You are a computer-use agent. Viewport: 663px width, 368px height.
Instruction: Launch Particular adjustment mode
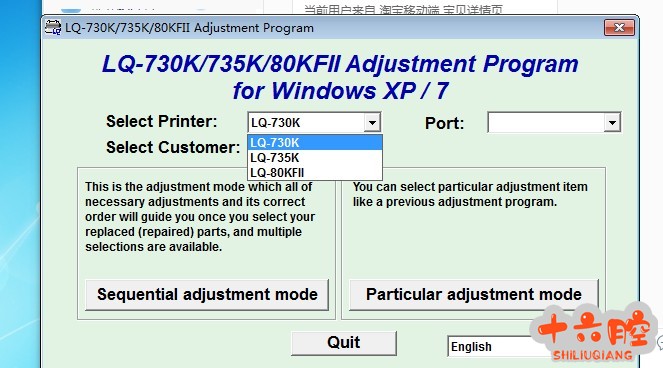(474, 294)
